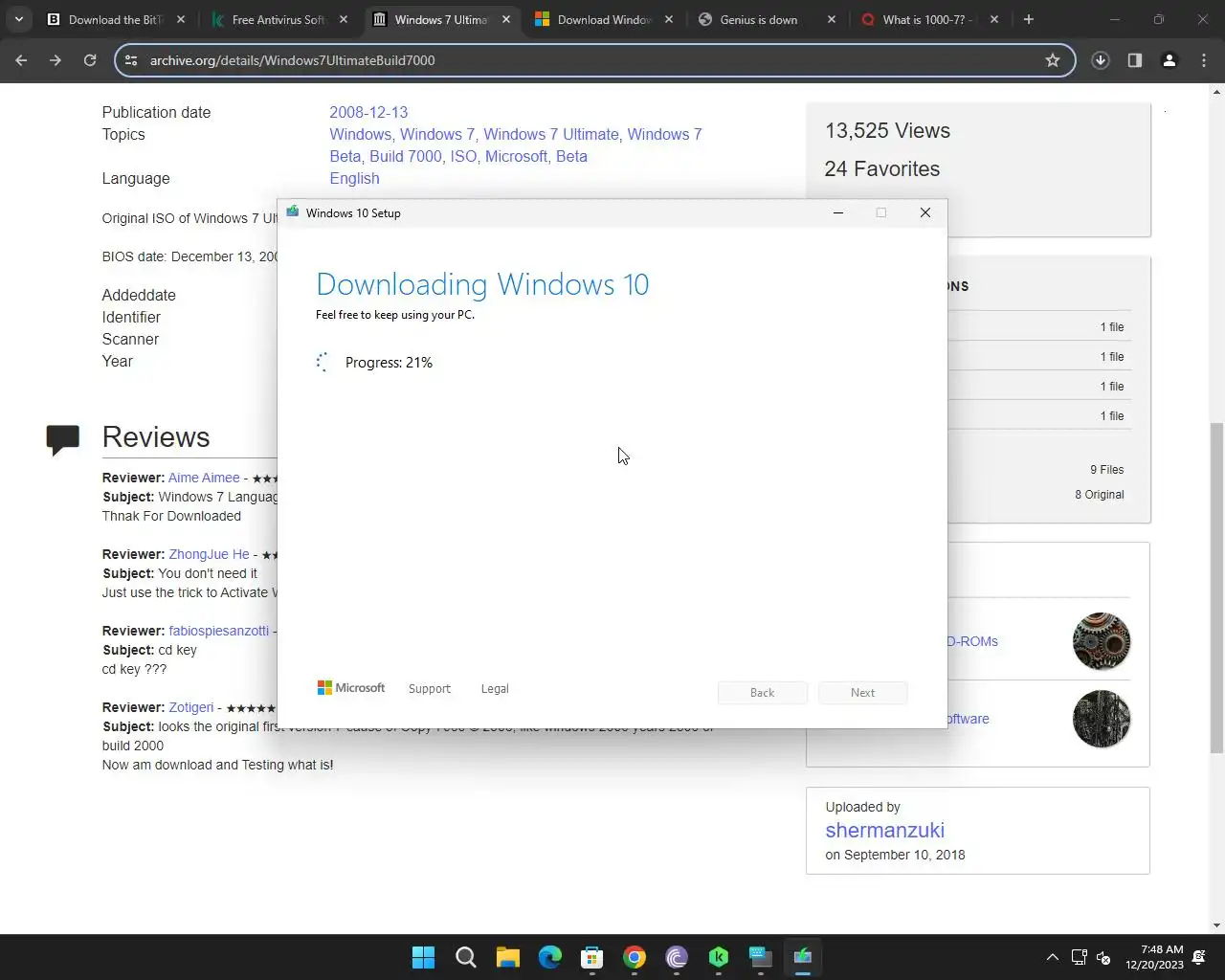Open the Microsoft topic link
Image resolution: width=1225 pixels, height=980 pixels.
(x=516, y=156)
